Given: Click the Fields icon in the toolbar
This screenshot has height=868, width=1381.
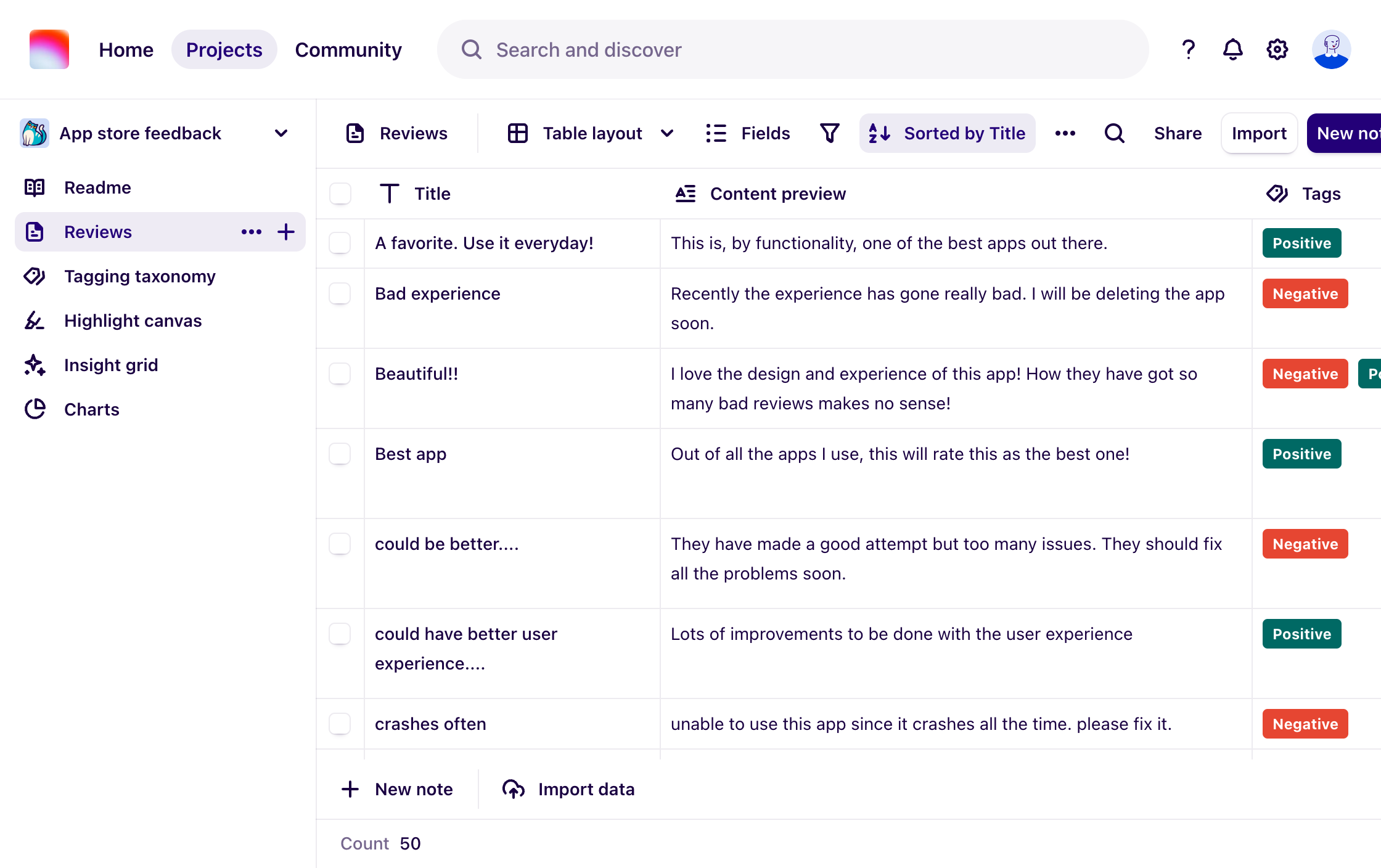Looking at the screenshot, I should pos(716,133).
